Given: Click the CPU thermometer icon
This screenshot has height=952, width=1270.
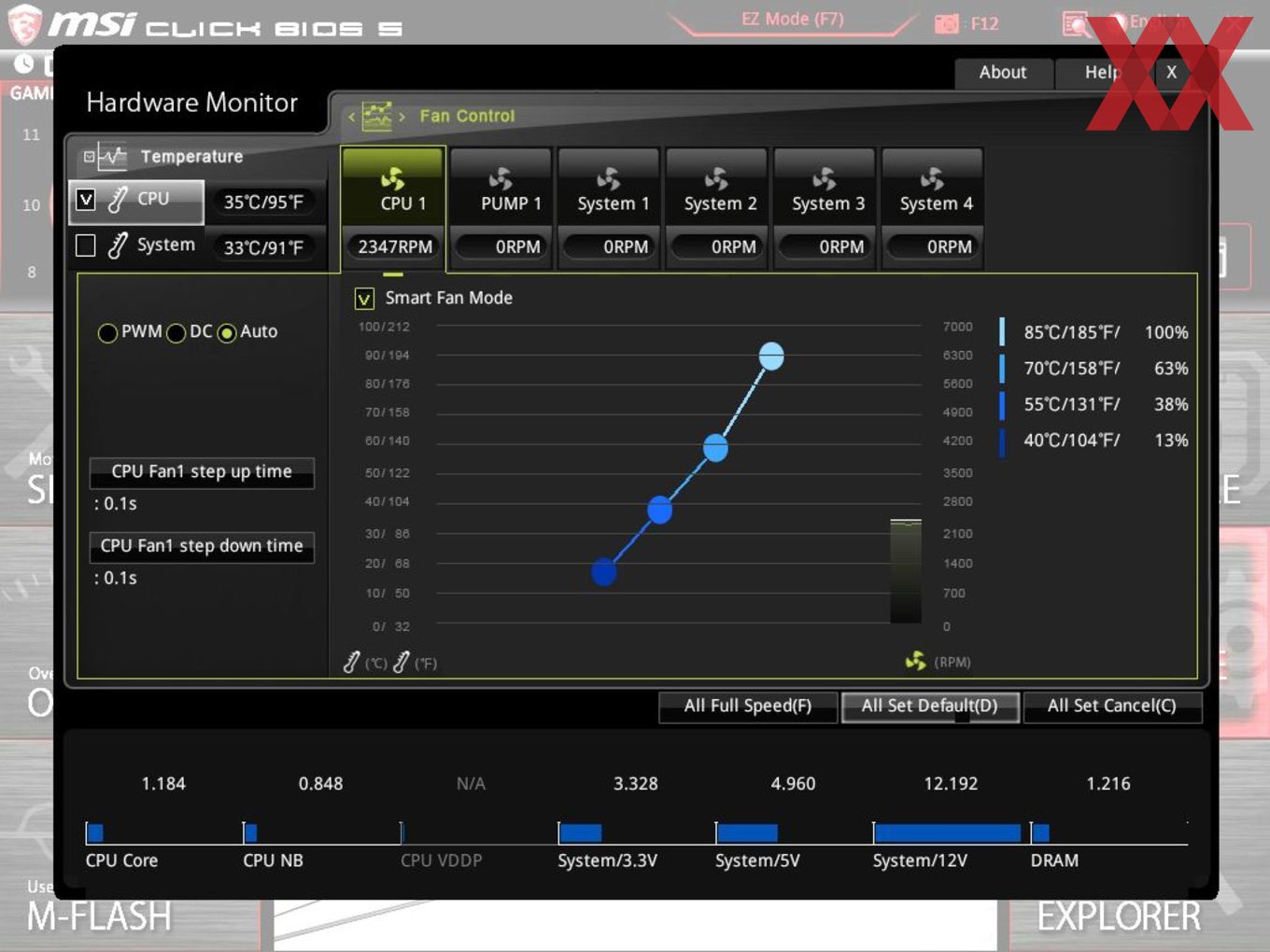Looking at the screenshot, I should coord(118,200).
